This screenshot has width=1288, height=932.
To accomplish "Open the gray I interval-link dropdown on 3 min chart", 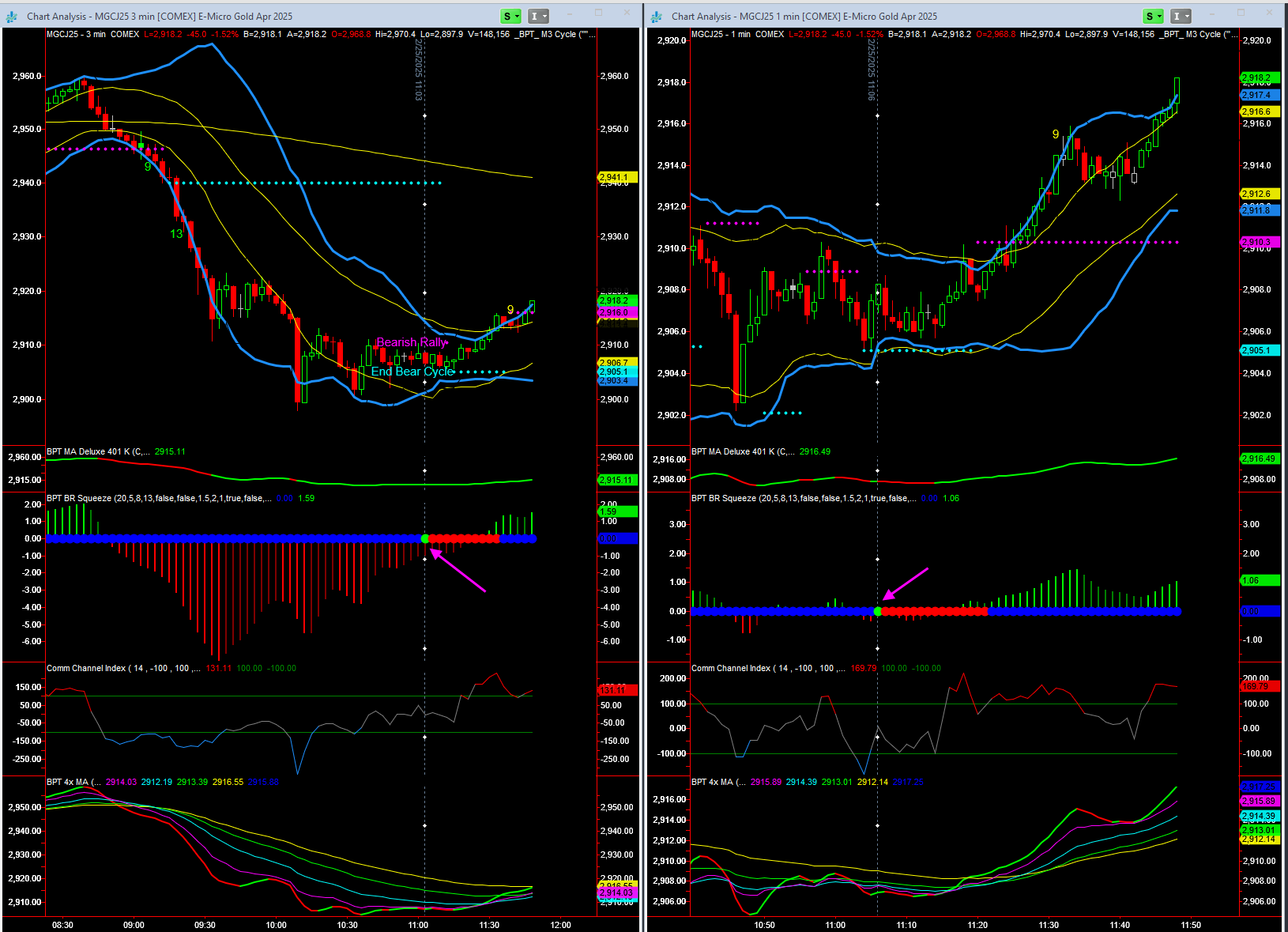I will tap(538, 16).
